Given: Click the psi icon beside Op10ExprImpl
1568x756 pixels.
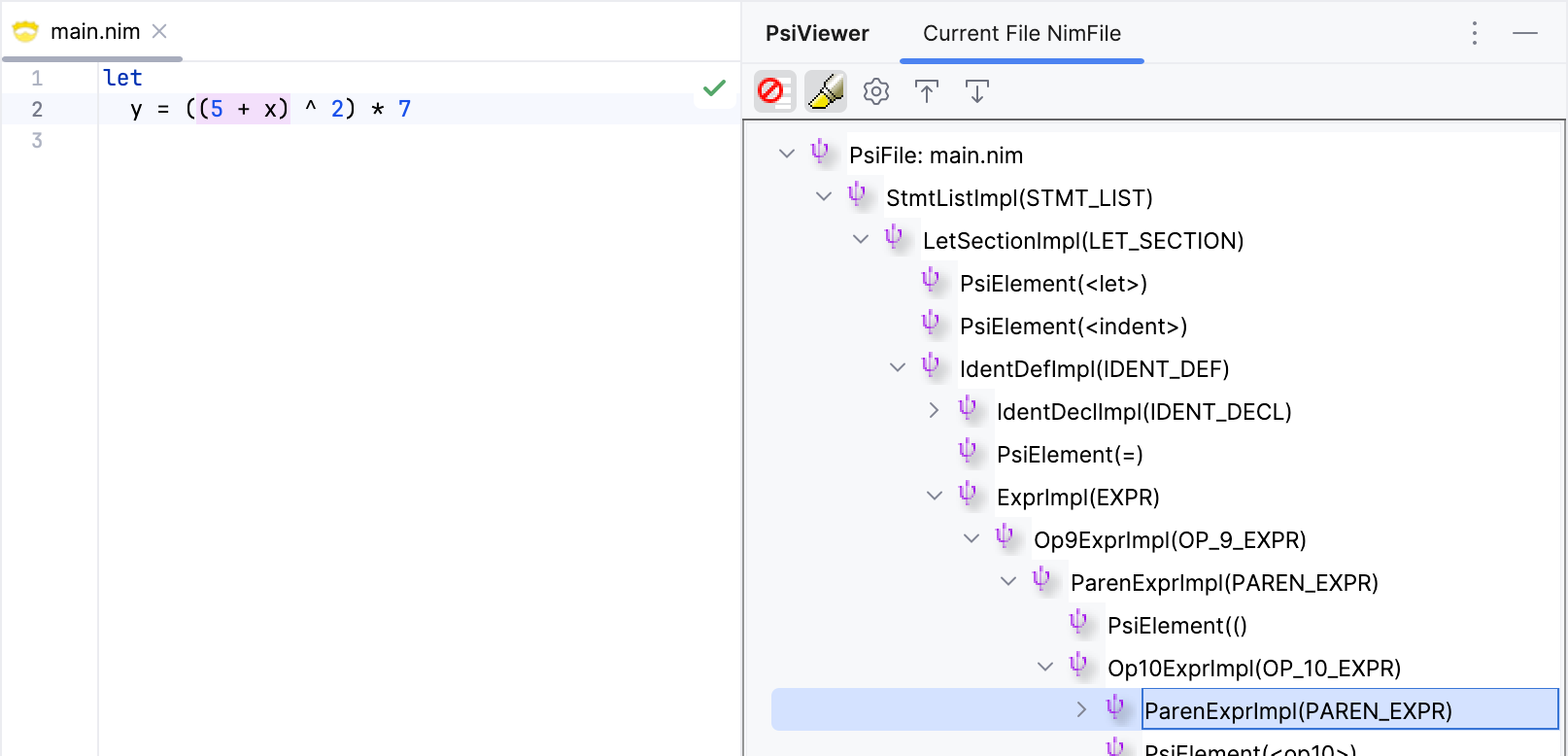Looking at the screenshot, I should (x=1078, y=665).
